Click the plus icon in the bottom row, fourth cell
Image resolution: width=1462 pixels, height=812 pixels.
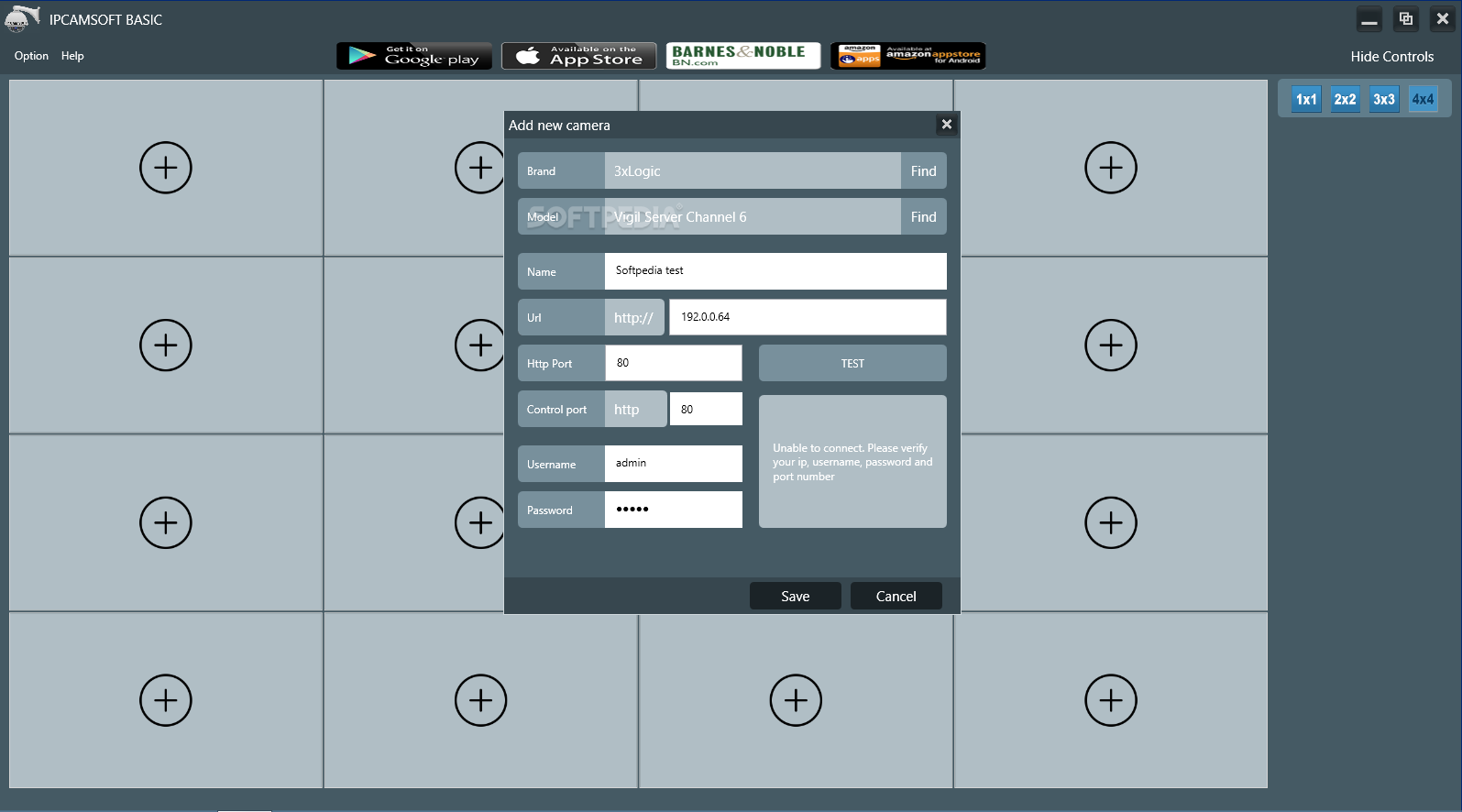tap(1111, 701)
